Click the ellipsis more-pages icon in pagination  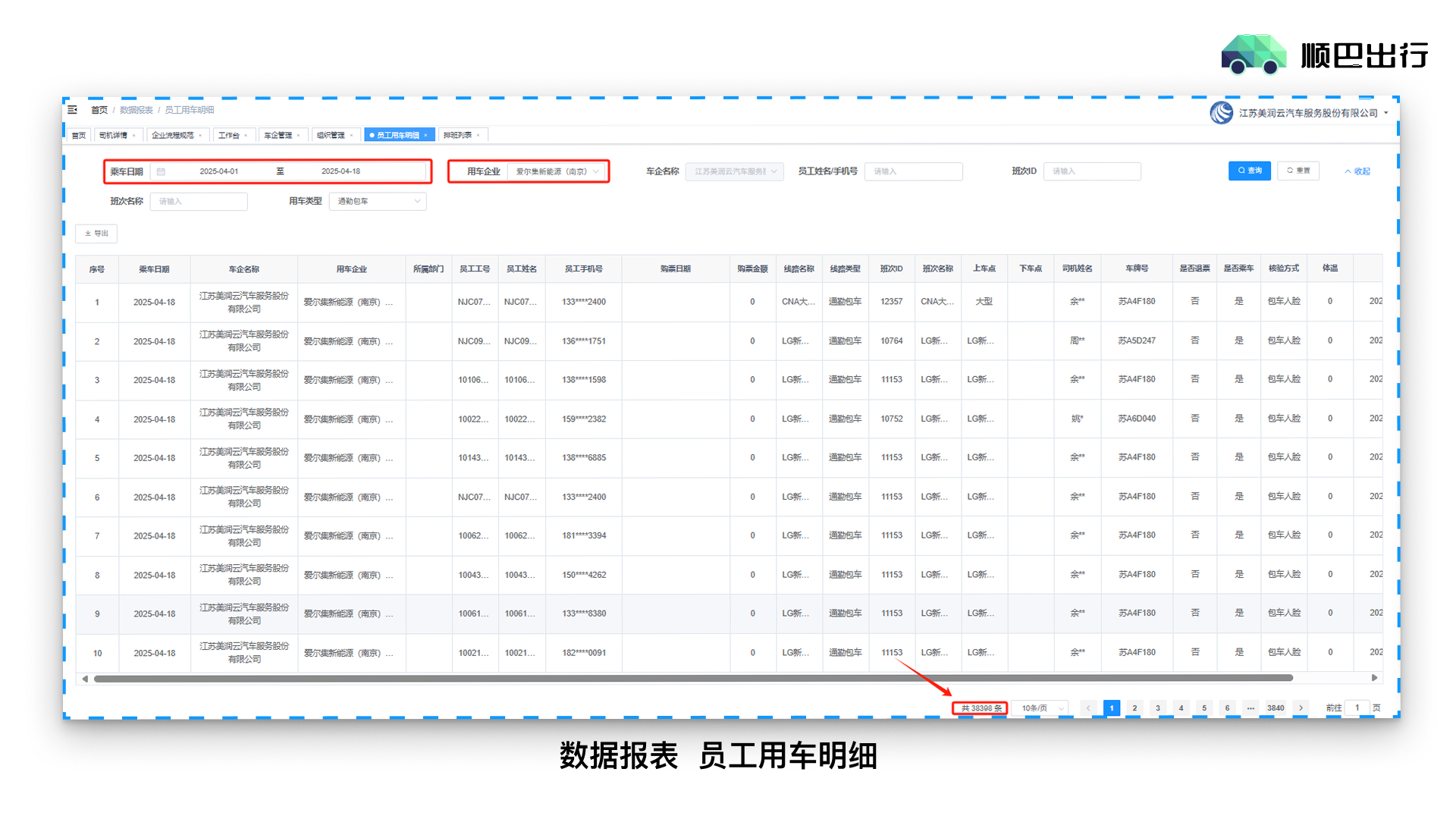(1250, 708)
